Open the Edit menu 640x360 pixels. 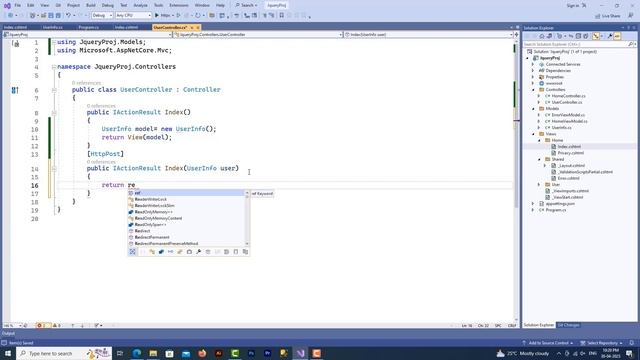tap(31, 5)
